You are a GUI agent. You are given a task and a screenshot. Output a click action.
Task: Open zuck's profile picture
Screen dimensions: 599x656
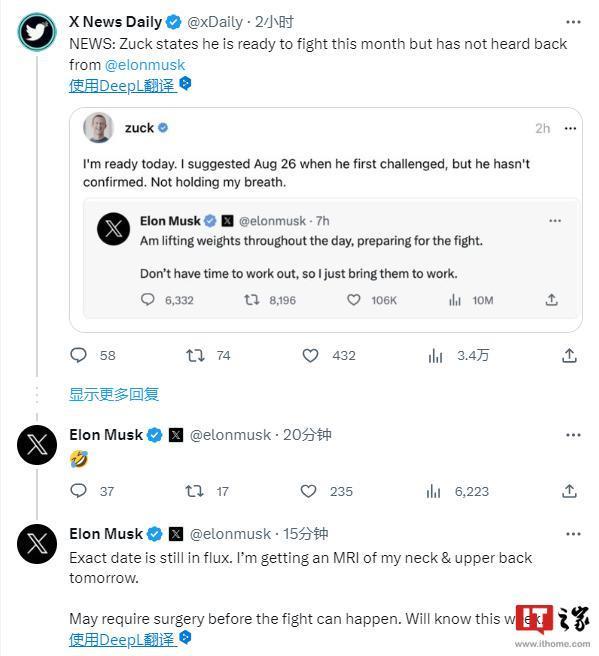tap(98, 128)
